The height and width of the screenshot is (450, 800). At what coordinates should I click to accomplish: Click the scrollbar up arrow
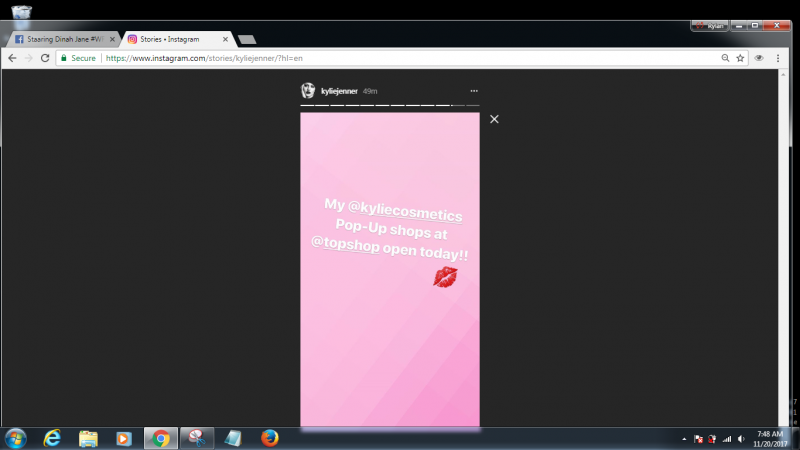pyautogui.click(x=783, y=74)
